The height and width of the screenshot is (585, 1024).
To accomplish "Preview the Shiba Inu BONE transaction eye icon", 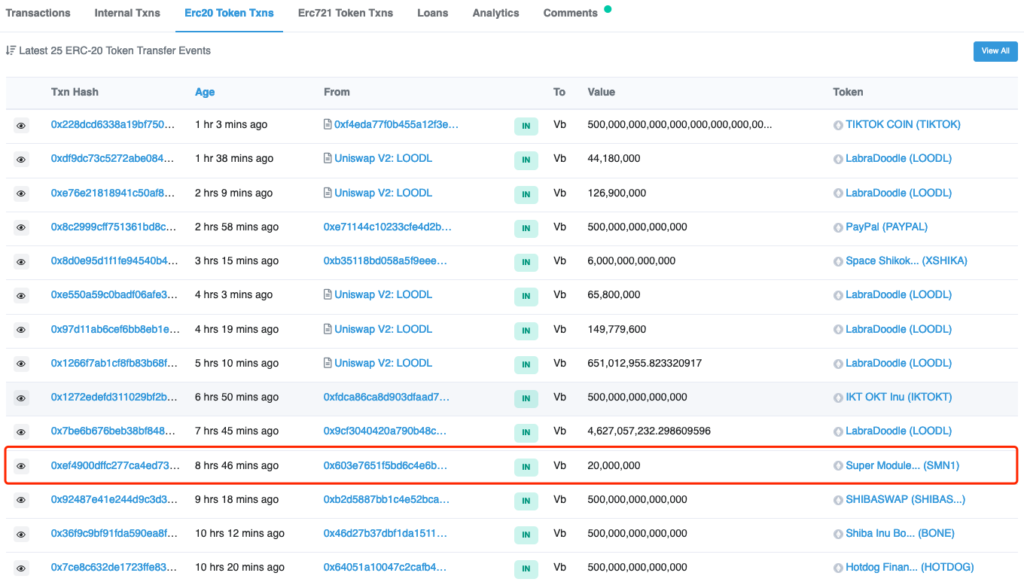I will pos(21,534).
